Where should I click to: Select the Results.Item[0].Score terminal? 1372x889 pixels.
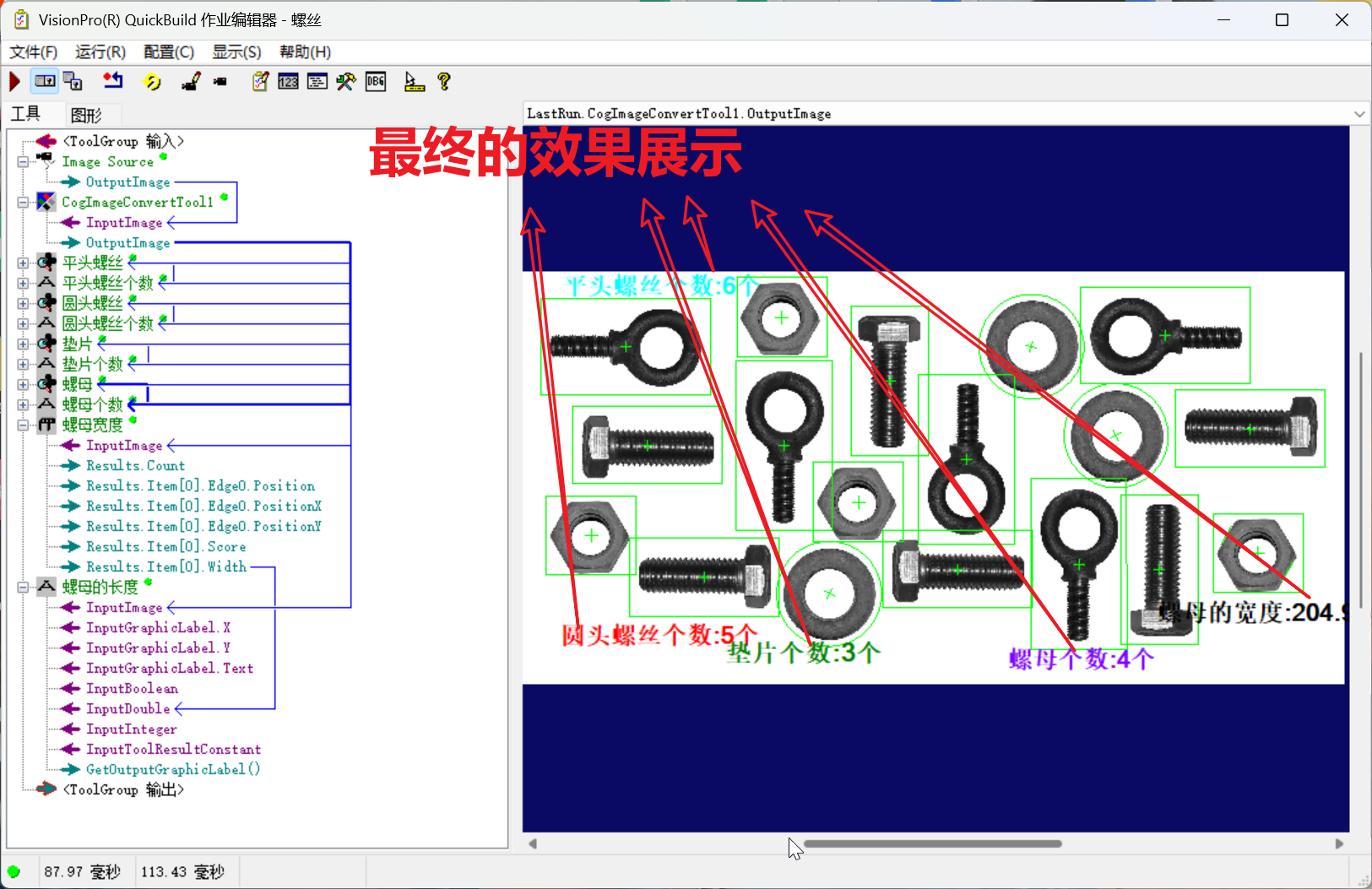[x=165, y=547]
